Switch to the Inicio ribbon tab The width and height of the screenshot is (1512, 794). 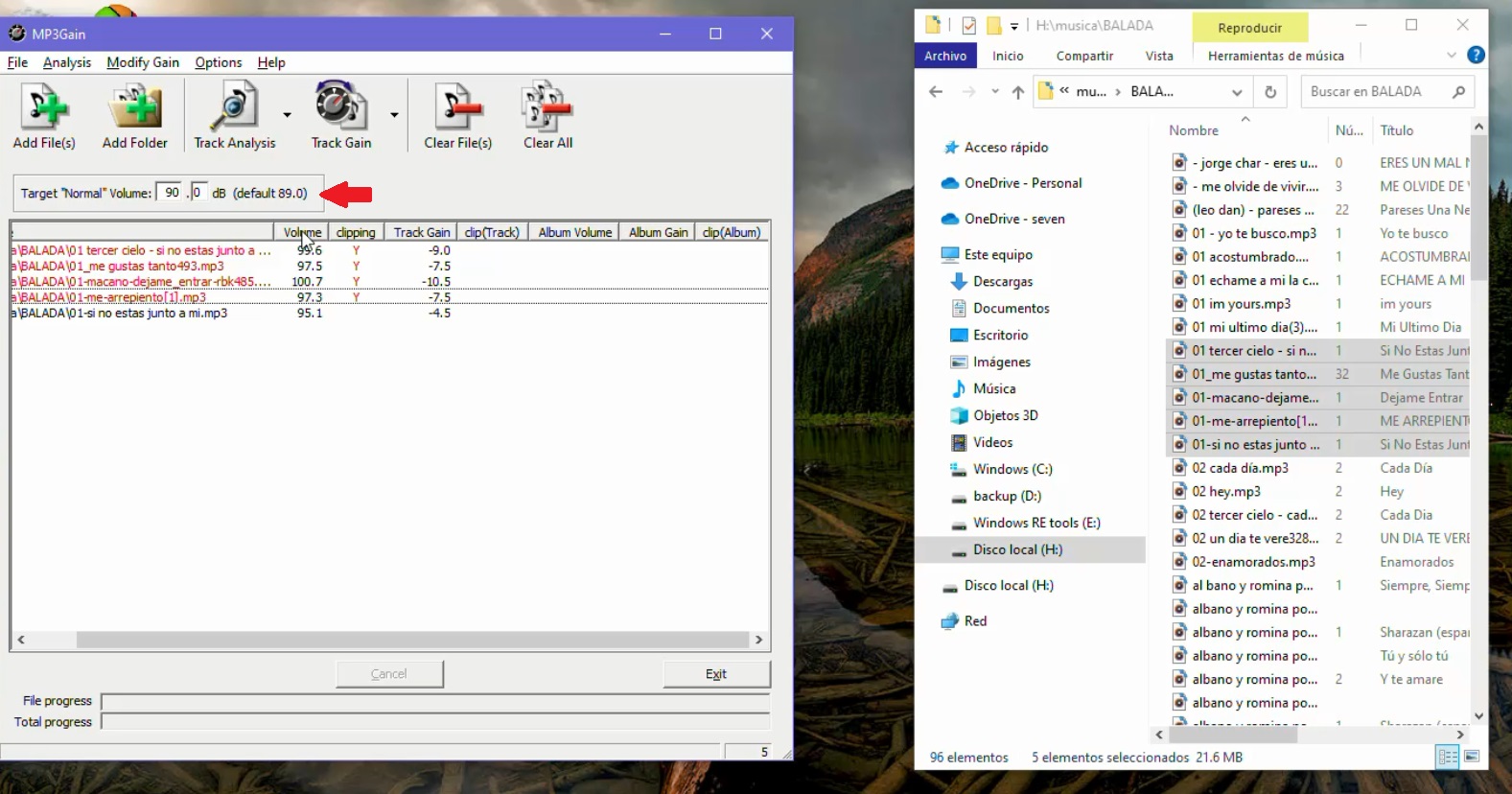coord(1008,56)
